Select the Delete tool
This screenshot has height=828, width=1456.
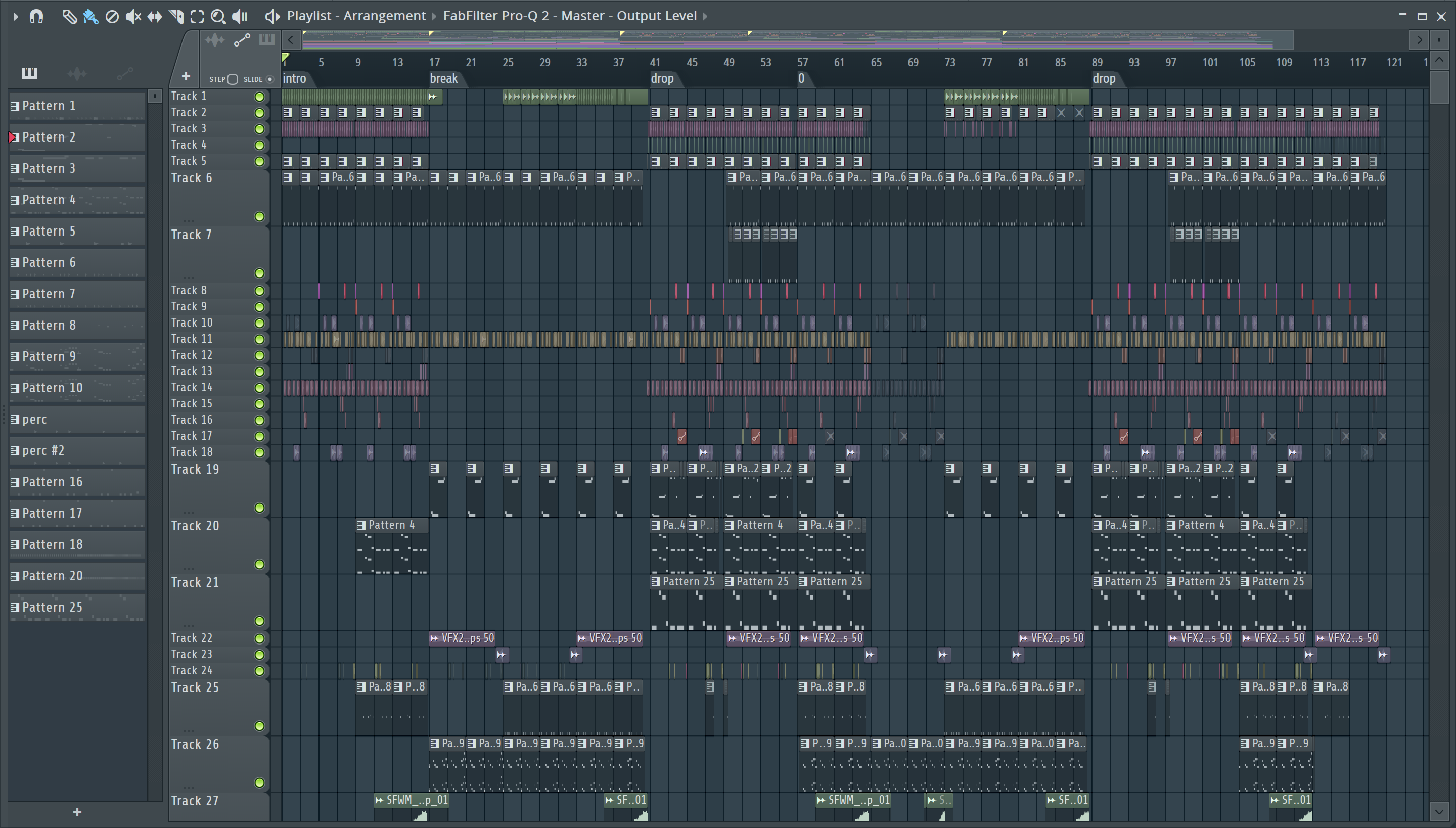[x=112, y=17]
